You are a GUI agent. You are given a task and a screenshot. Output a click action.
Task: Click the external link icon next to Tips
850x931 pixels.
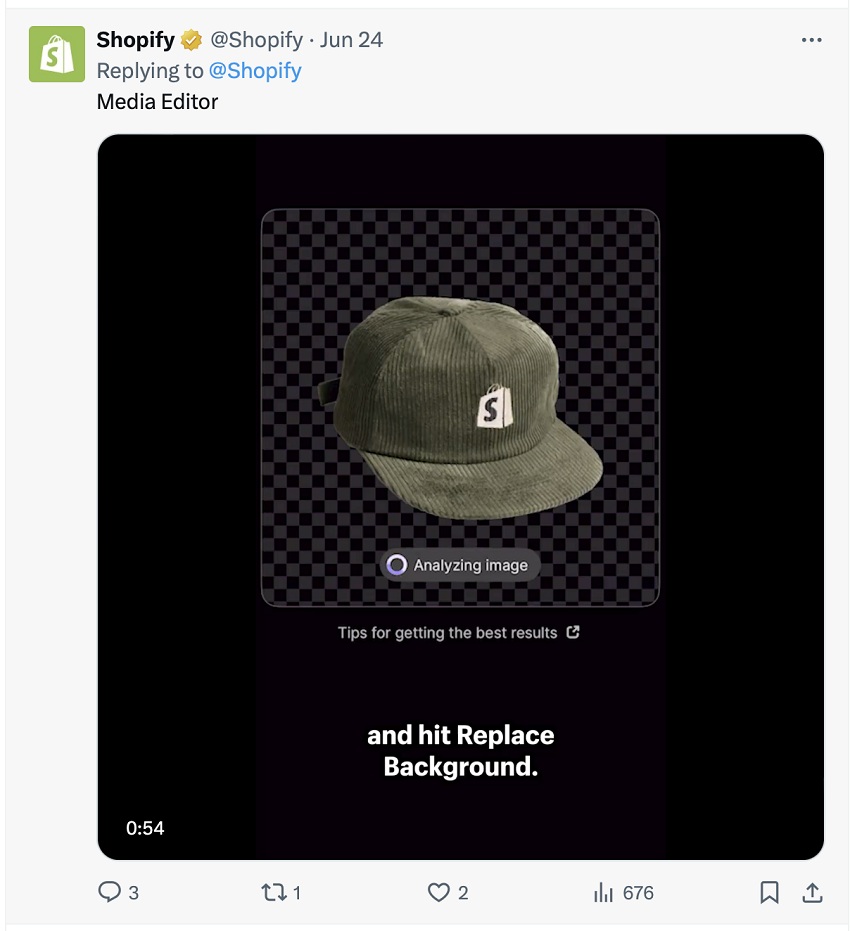pyautogui.click(x=573, y=632)
